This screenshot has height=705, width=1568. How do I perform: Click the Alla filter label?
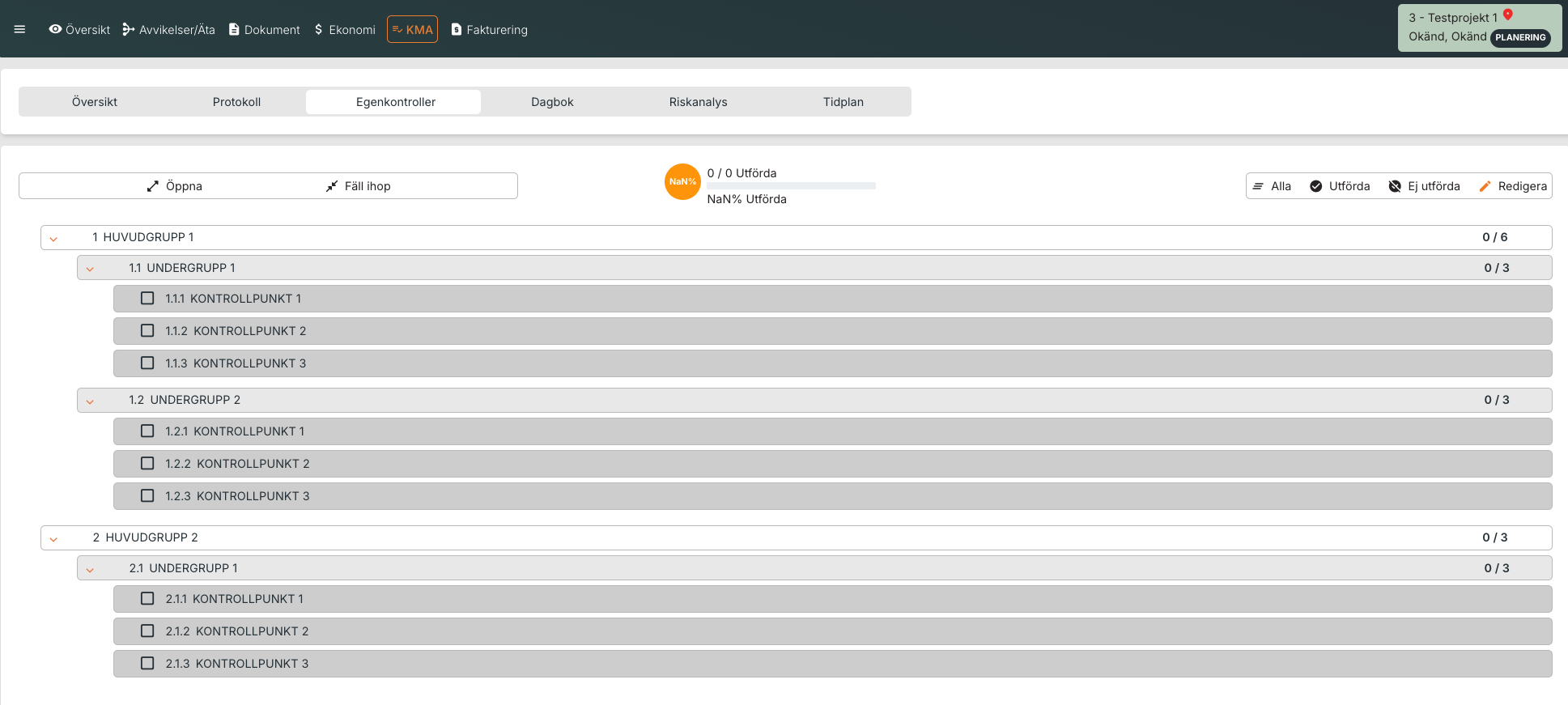click(1281, 186)
